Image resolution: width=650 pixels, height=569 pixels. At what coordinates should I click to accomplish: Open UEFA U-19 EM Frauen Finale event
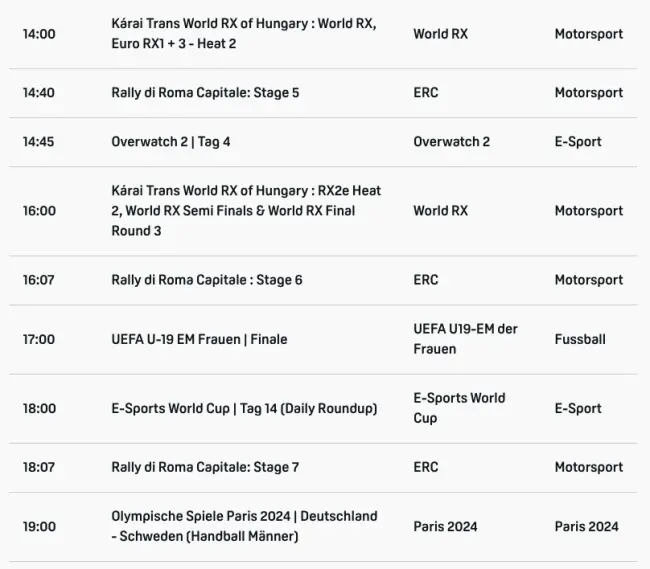[x=199, y=339]
